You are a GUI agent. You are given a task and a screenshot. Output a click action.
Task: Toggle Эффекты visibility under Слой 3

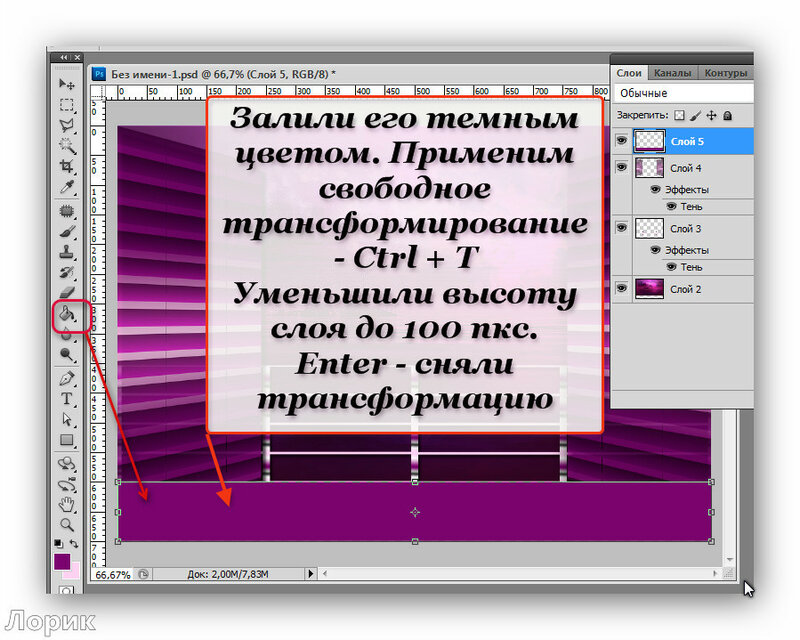point(656,250)
